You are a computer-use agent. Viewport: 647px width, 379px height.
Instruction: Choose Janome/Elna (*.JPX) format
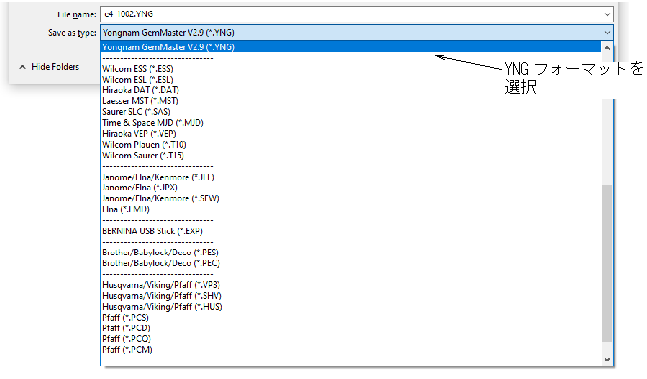(139, 188)
